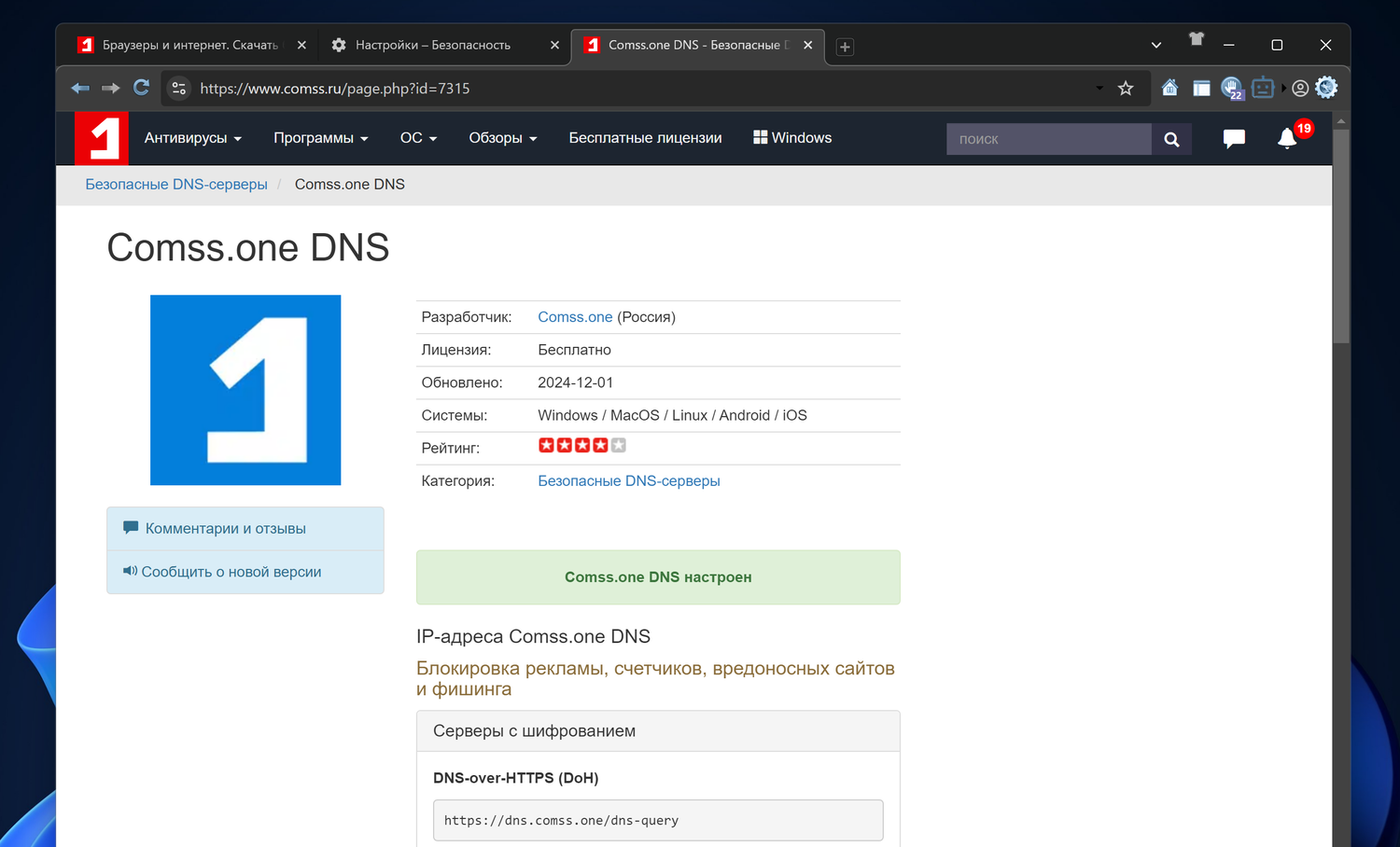The image size is (1400, 847).
Task: Open the browser settings gear menu
Action: coord(1326,88)
